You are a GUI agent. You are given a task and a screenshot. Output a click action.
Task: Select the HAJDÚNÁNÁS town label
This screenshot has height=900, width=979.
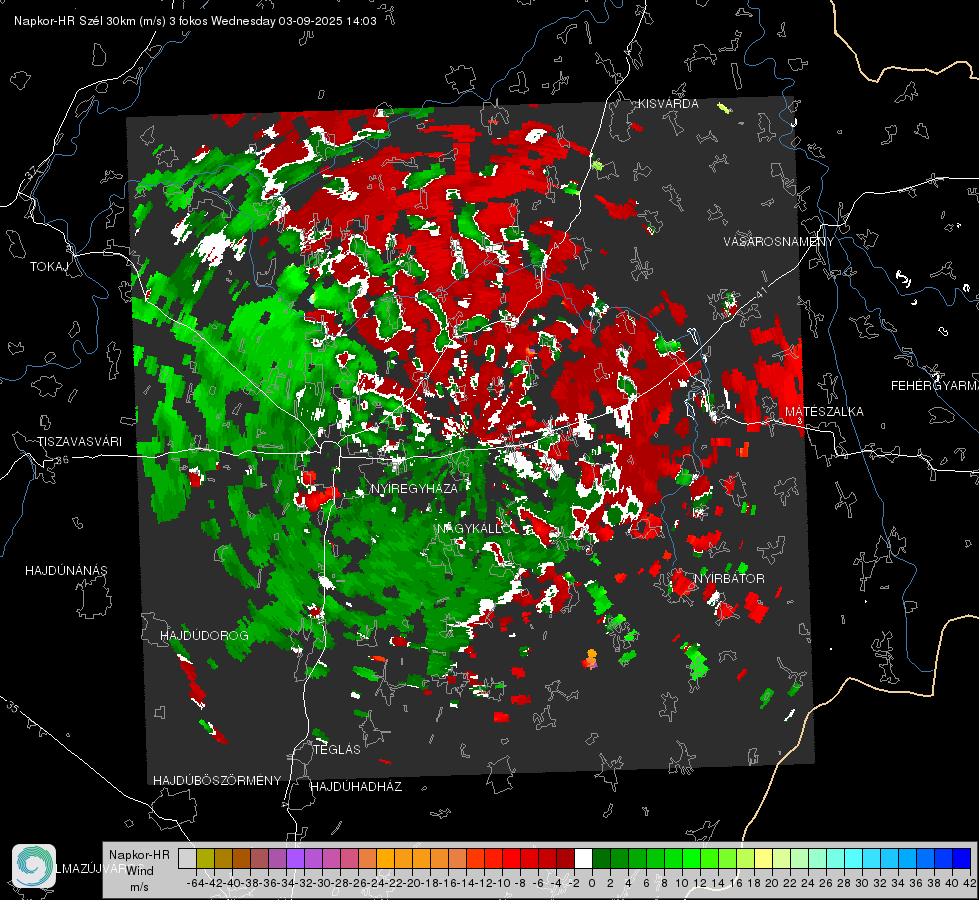tap(66, 571)
